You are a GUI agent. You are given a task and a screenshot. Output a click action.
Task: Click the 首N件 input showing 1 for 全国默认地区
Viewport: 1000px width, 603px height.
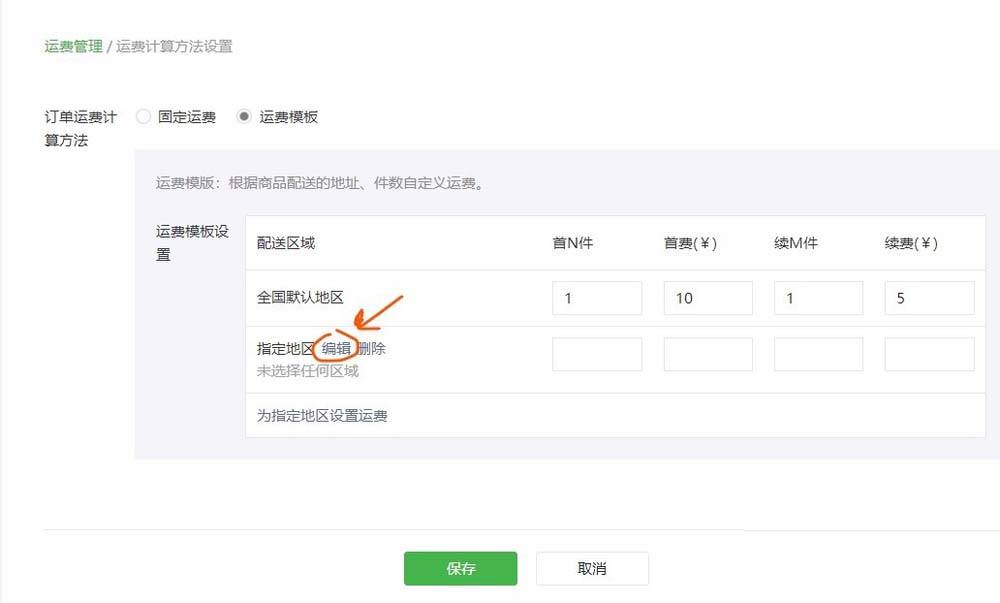597,297
